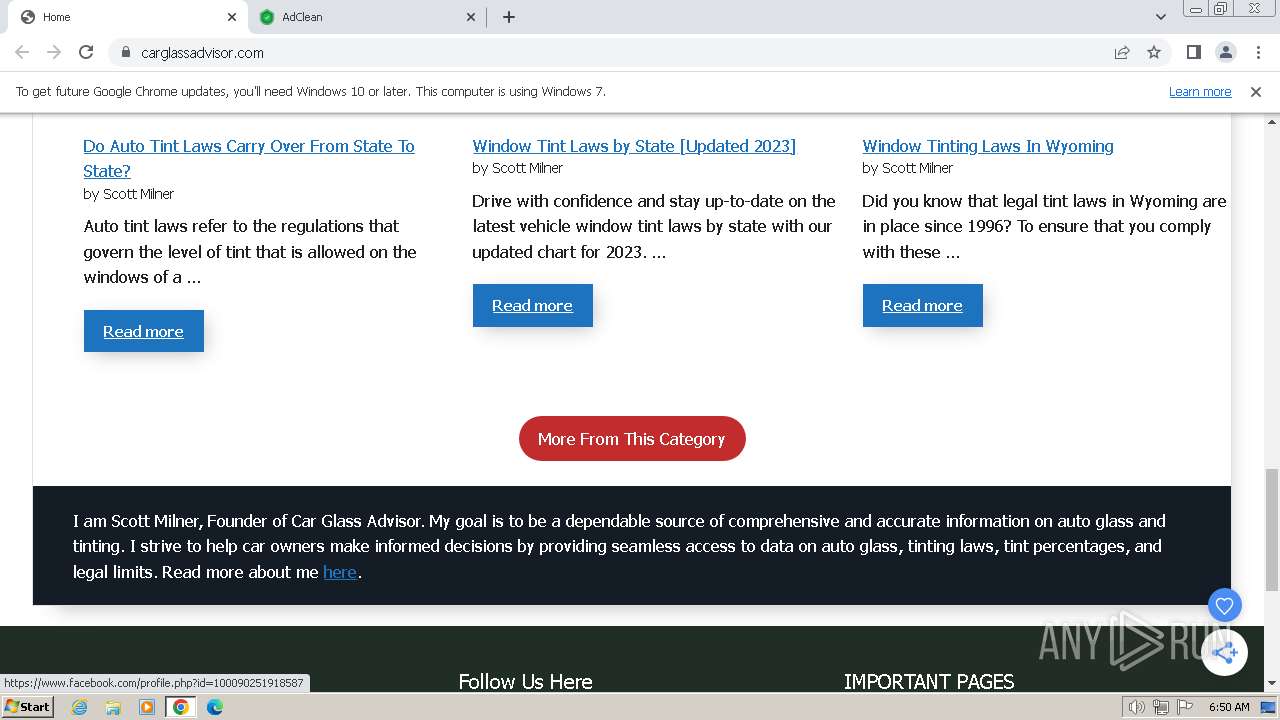Image resolution: width=1280 pixels, height=720 pixels.
Task: Click the 'Follow Us Here' footer heading
Action: click(525, 682)
